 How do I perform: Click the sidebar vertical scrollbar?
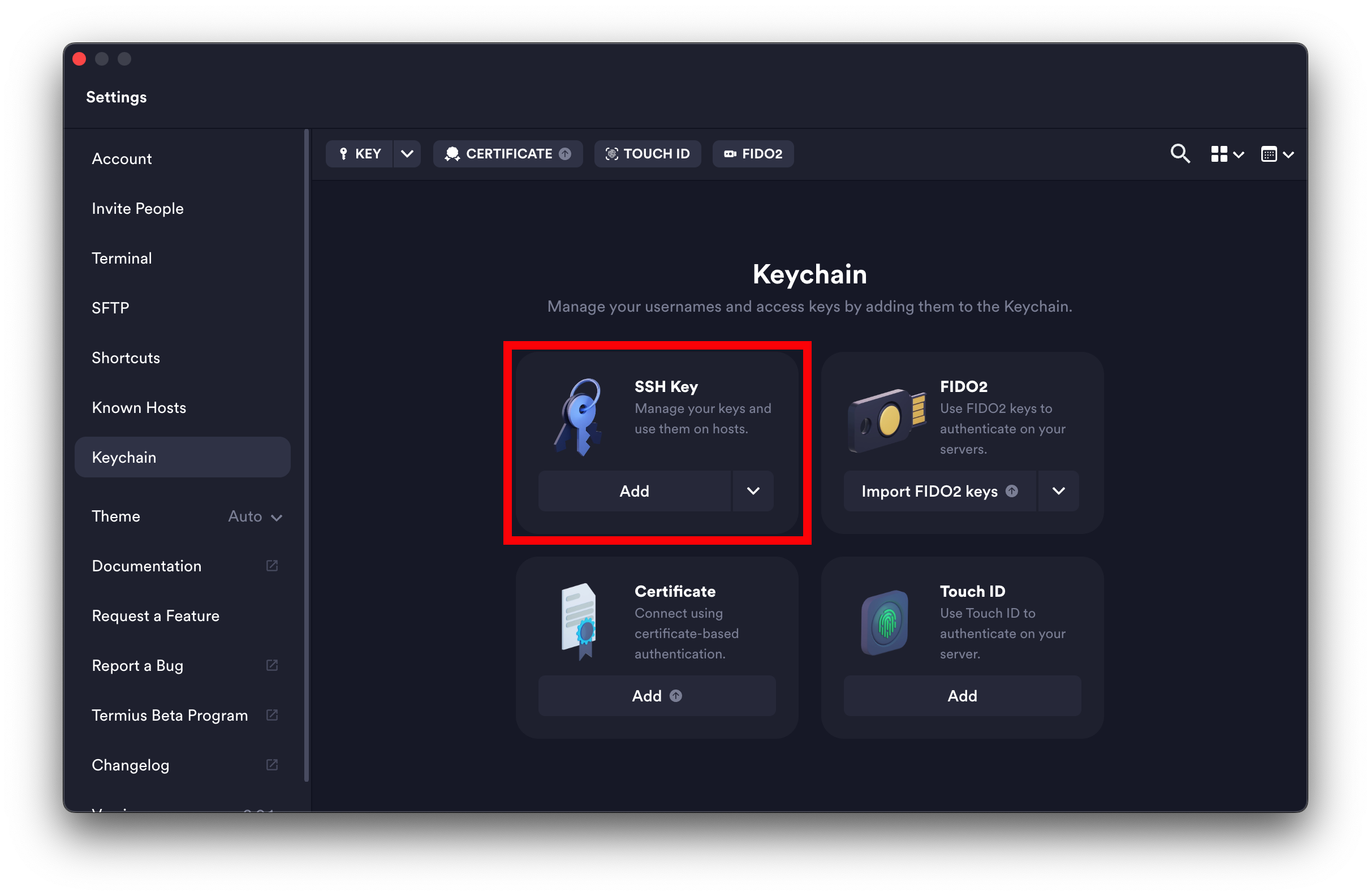(307, 455)
